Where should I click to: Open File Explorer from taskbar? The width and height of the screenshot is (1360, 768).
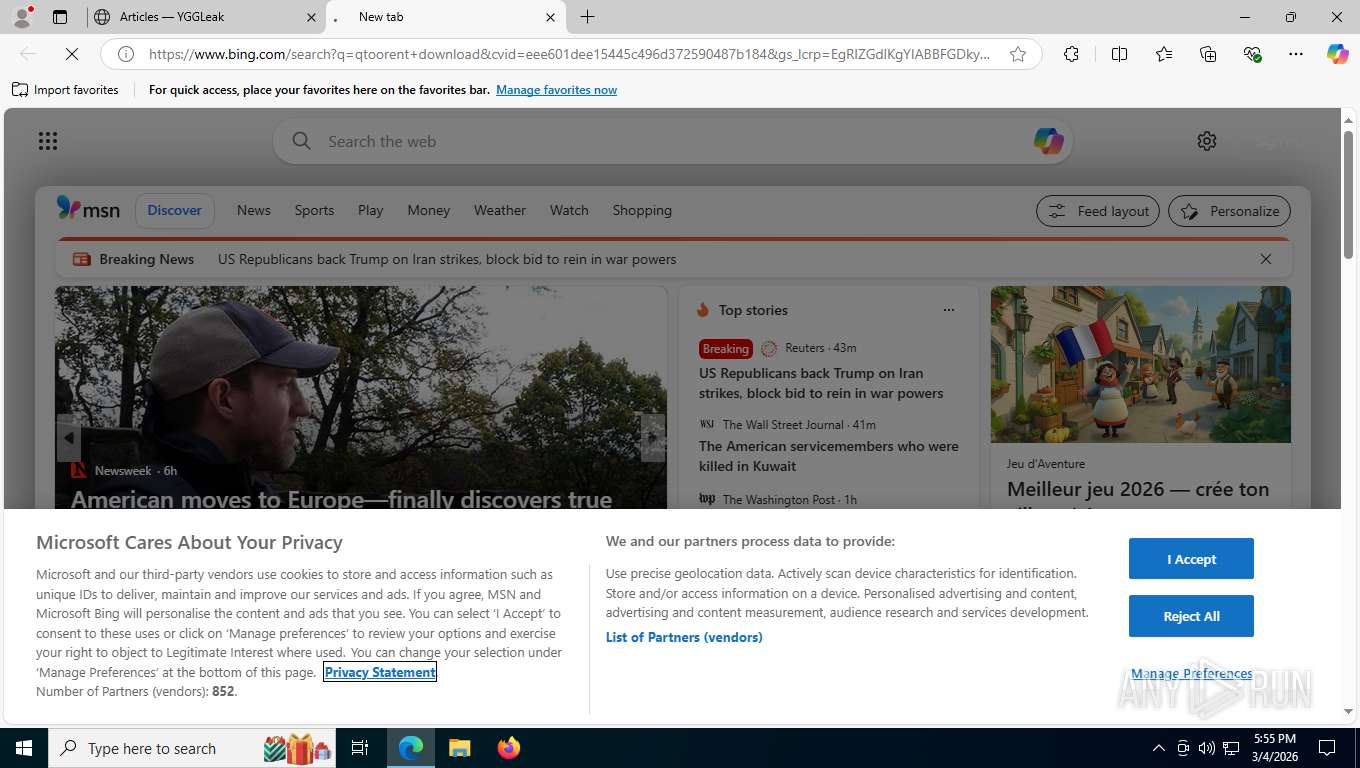pos(459,748)
